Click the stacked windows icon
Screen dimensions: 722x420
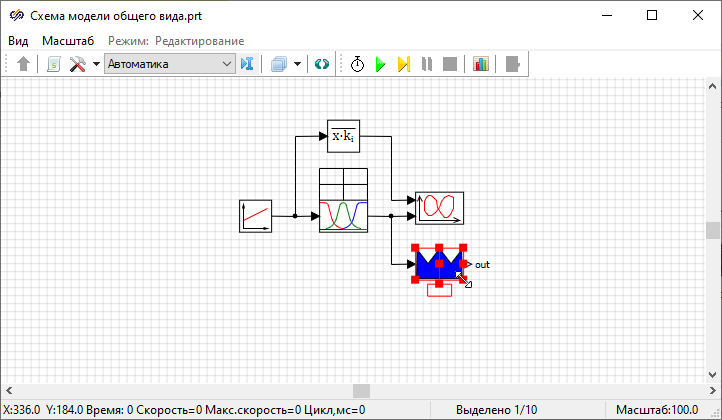pos(279,64)
